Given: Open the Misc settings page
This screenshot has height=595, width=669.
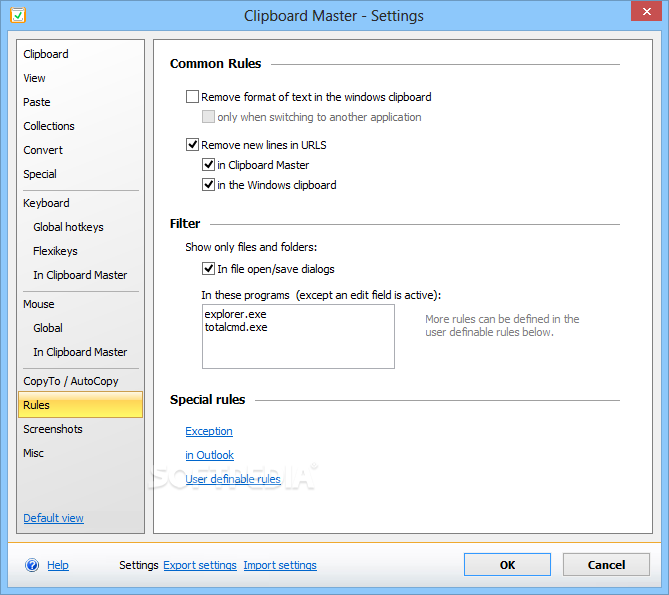Looking at the screenshot, I should click(33, 453).
